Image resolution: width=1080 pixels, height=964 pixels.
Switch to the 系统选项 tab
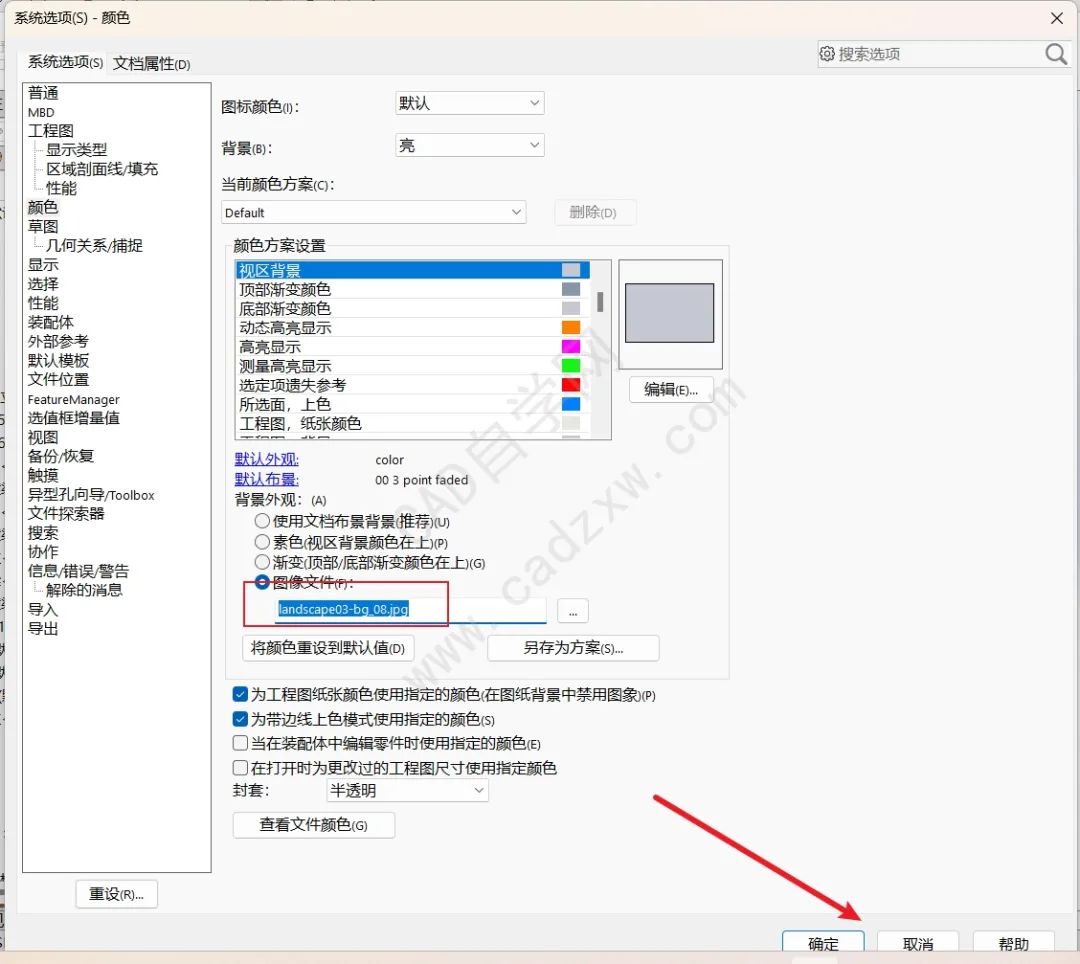tap(63, 62)
